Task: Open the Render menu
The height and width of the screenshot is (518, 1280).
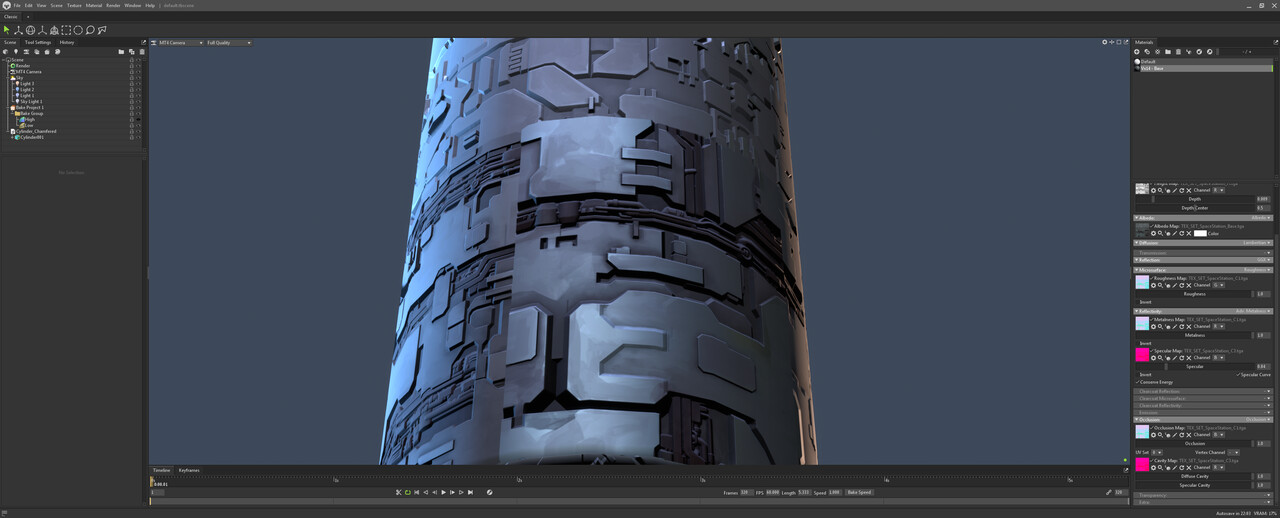Action: click(113, 5)
